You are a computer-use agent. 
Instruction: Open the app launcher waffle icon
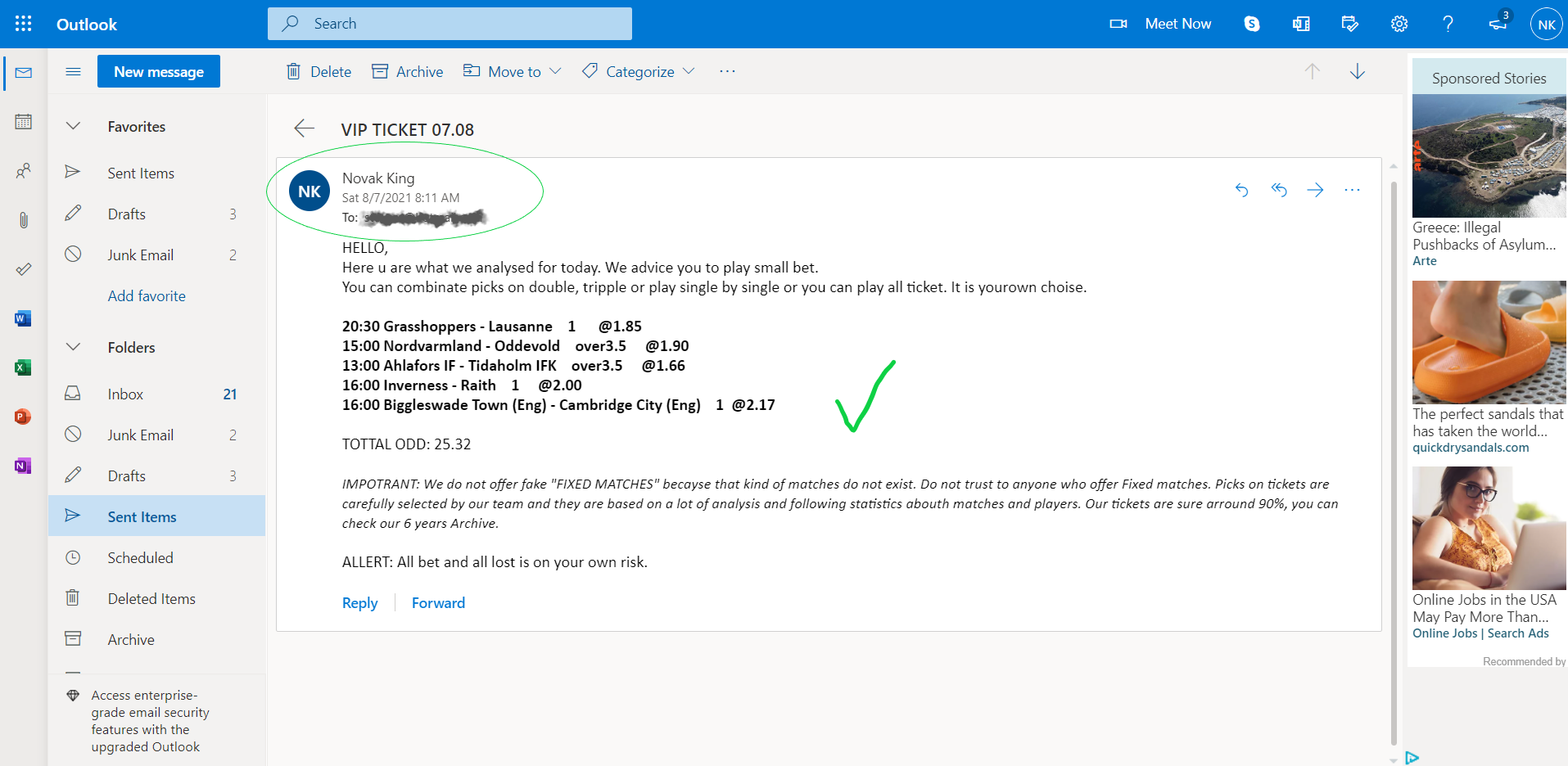tap(23, 24)
